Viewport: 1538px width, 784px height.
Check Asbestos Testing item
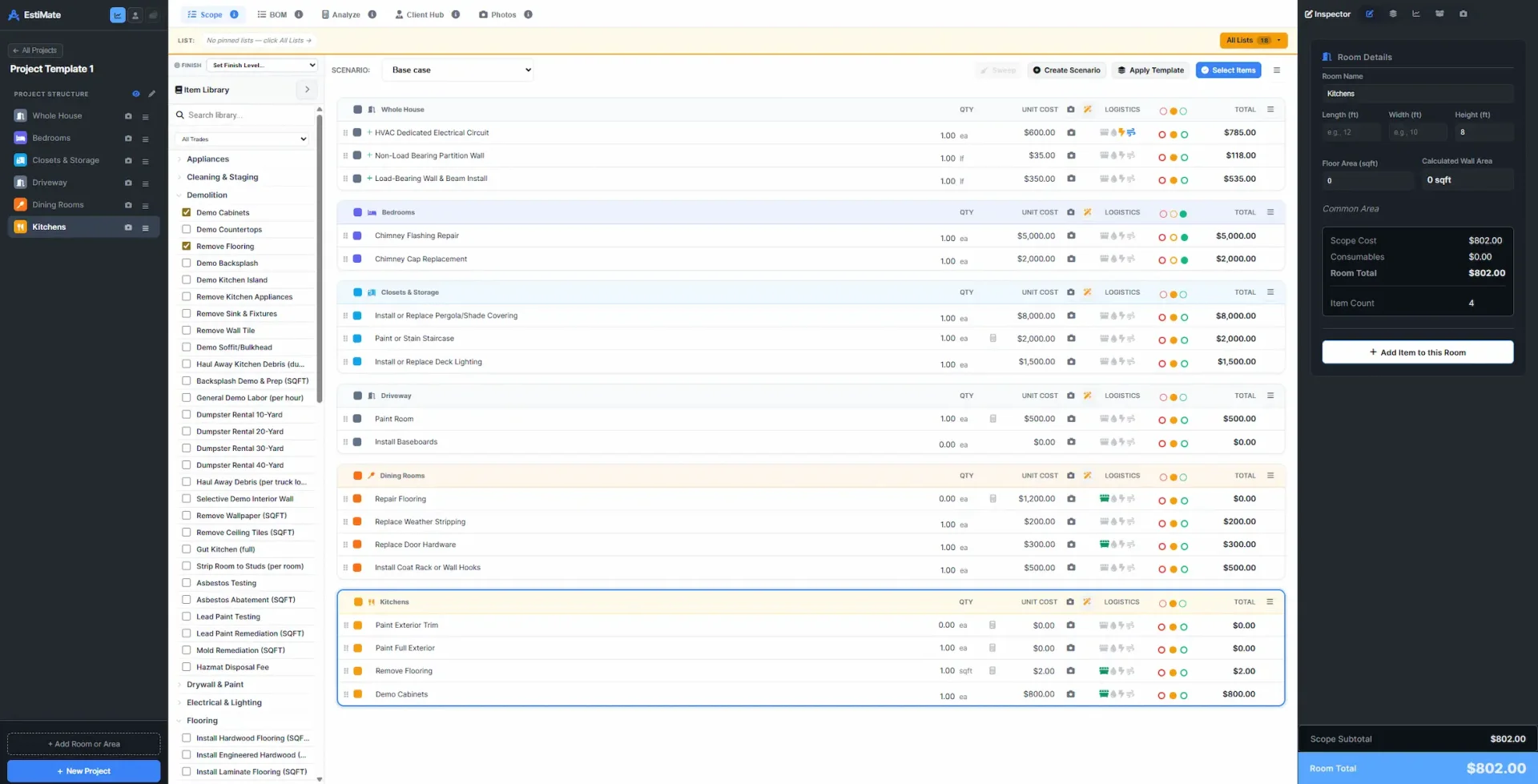pyautogui.click(x=187, y=583)
